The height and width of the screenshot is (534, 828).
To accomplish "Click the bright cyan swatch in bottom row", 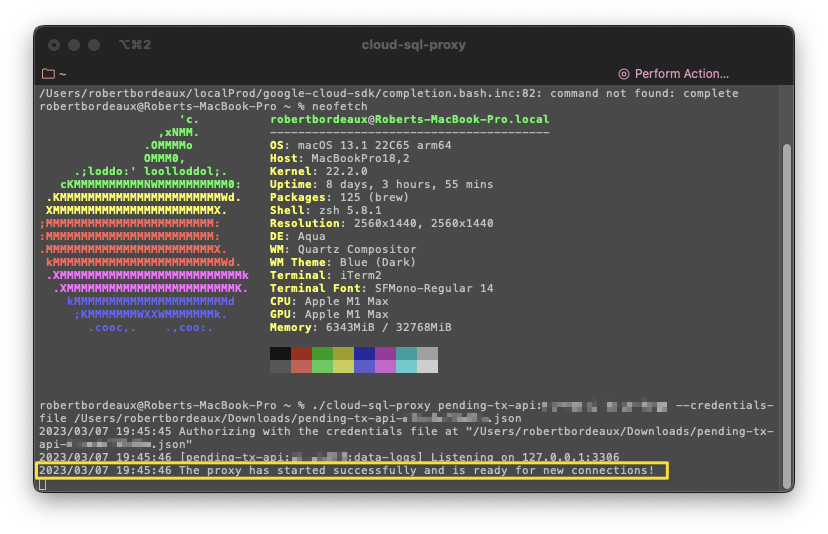I will pos(406,366).
